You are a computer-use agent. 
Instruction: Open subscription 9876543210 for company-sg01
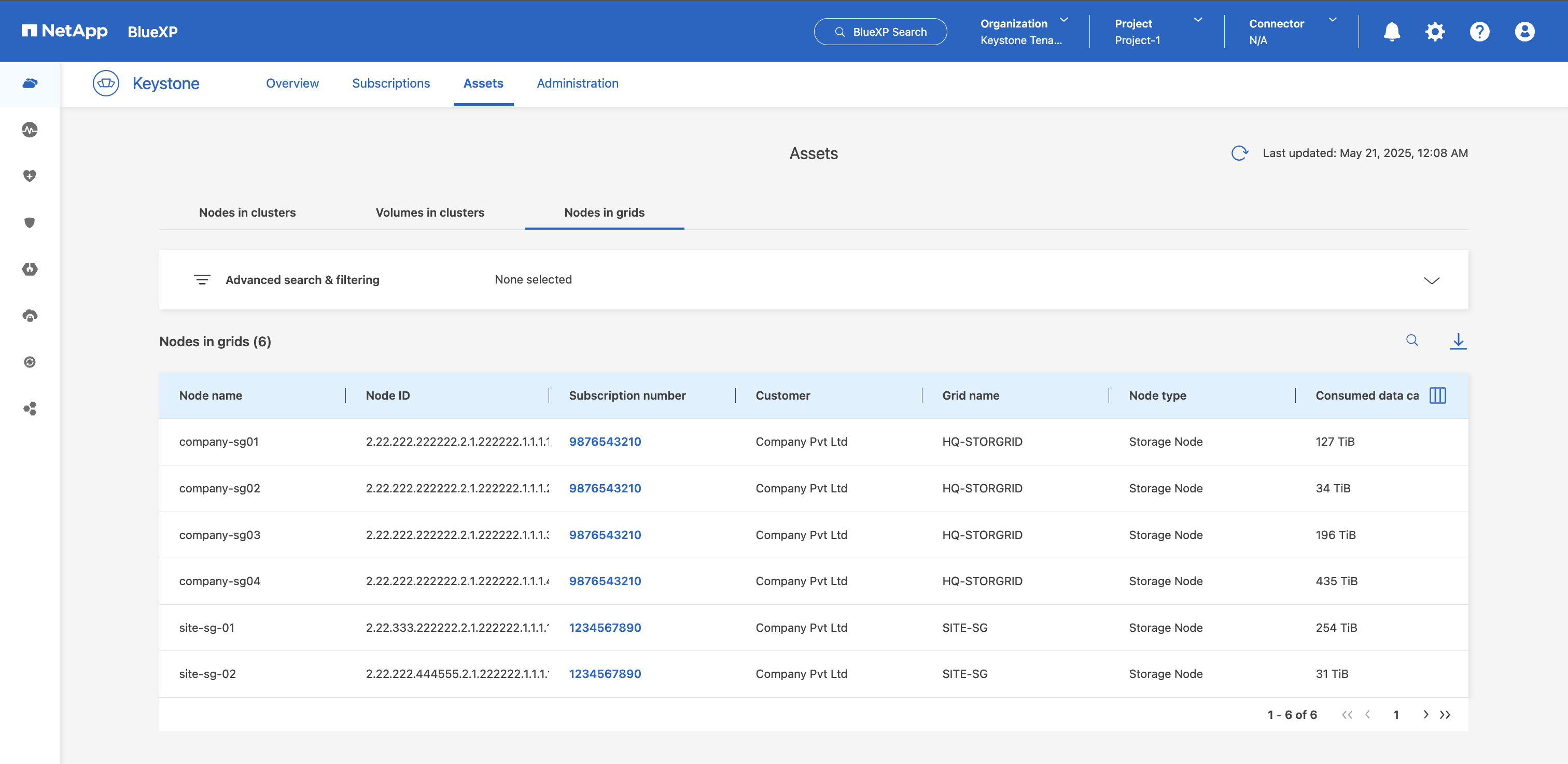pyautogui.click(x=605, y=442)
